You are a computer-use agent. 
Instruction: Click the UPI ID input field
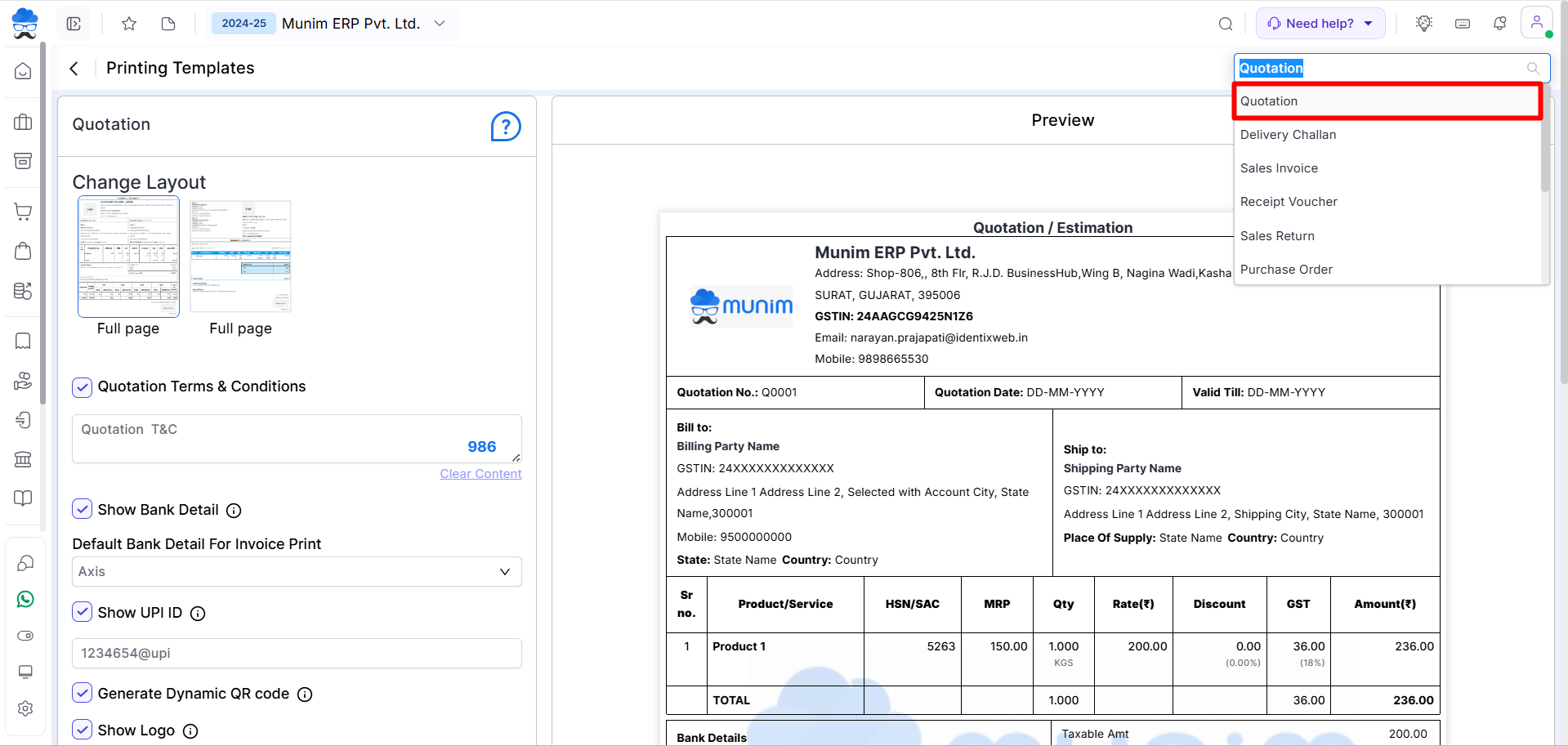(x=297, y=654)
